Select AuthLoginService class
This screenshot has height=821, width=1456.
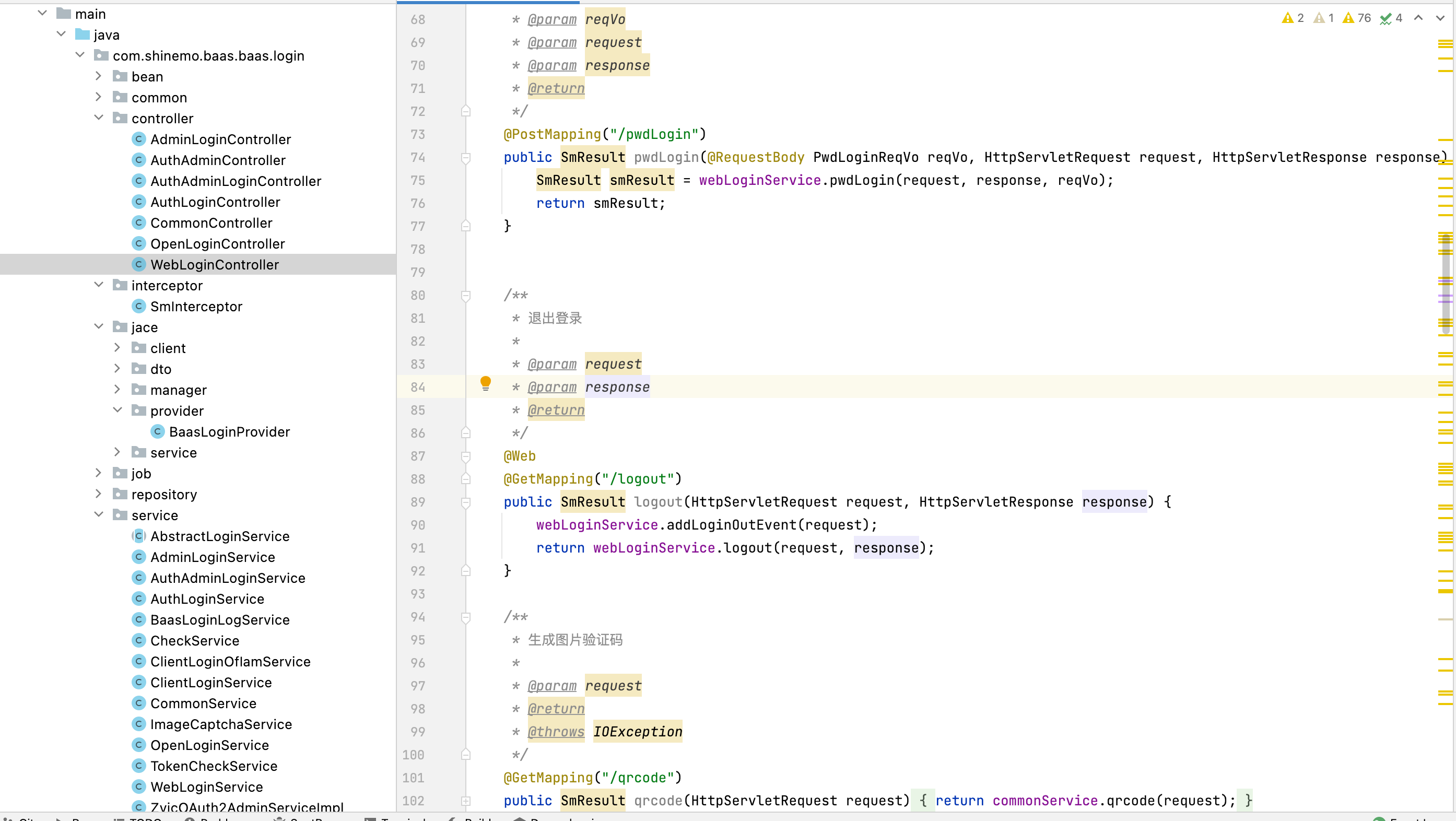click(207, 599)
